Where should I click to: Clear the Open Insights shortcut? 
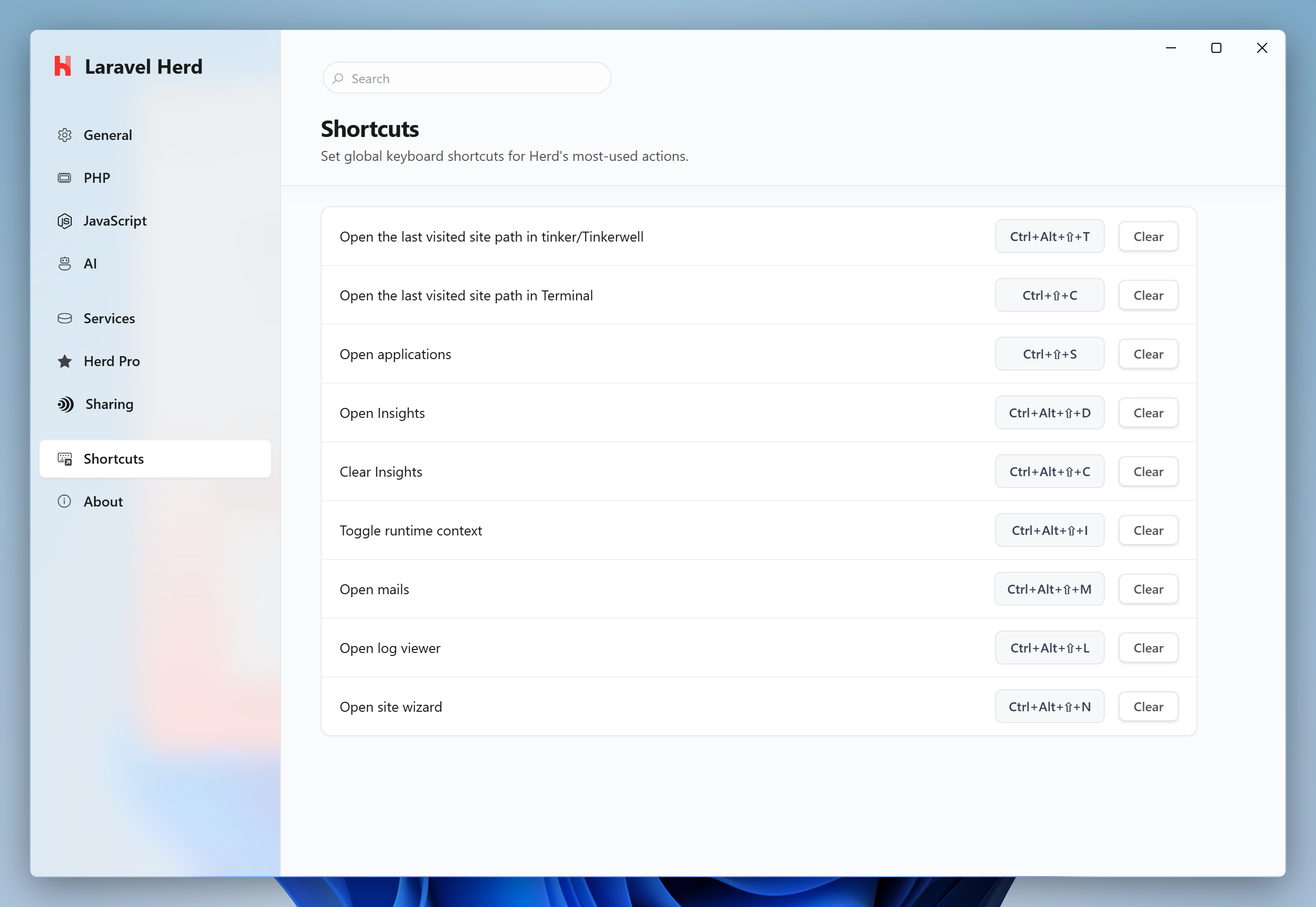pos(1148,412)
